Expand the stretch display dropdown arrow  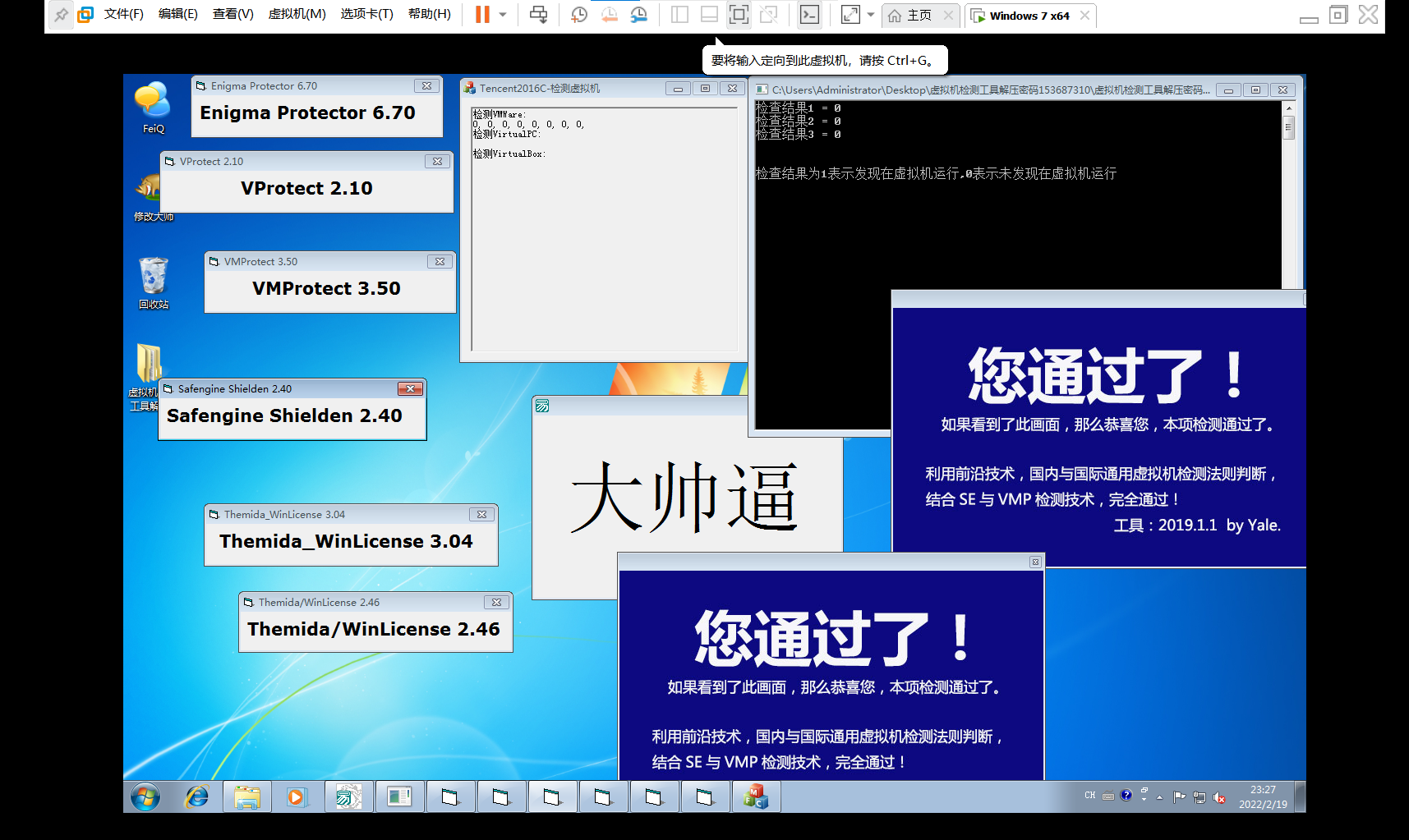[x=871, y=15]
